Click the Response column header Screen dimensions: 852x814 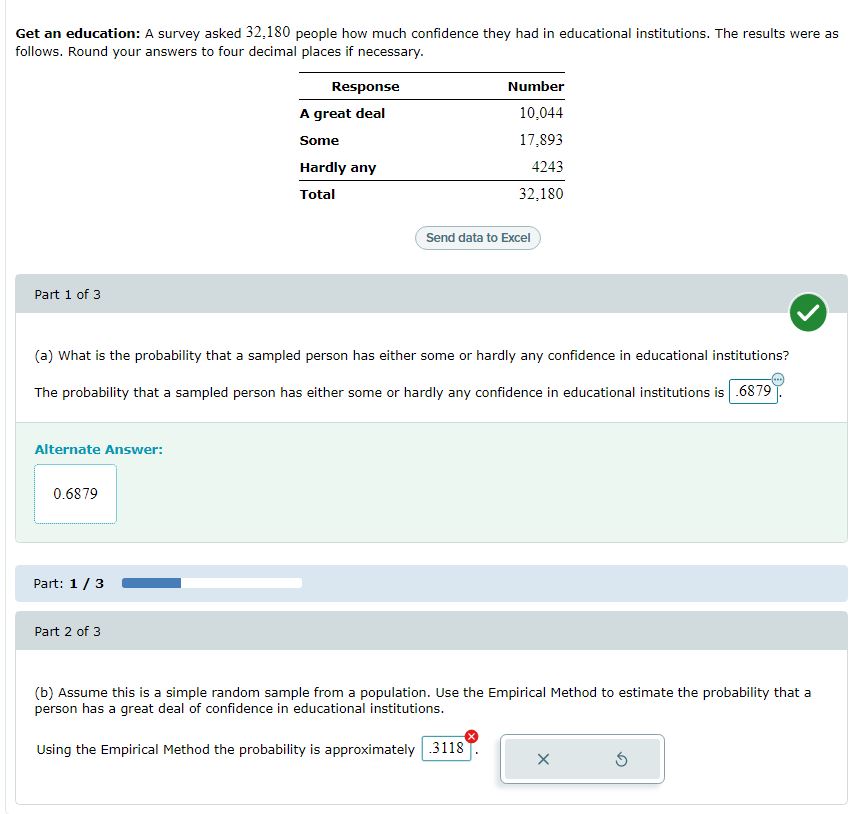tap(365, 86)
